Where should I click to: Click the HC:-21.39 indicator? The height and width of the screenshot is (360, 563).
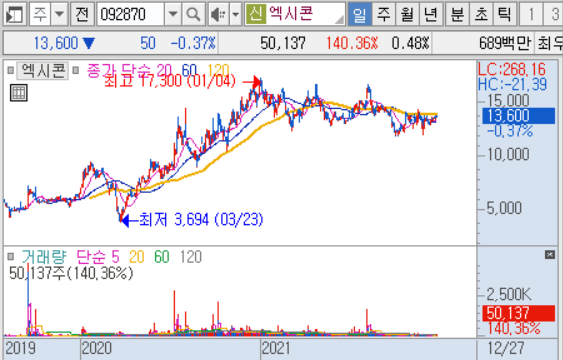coord(512,84)
